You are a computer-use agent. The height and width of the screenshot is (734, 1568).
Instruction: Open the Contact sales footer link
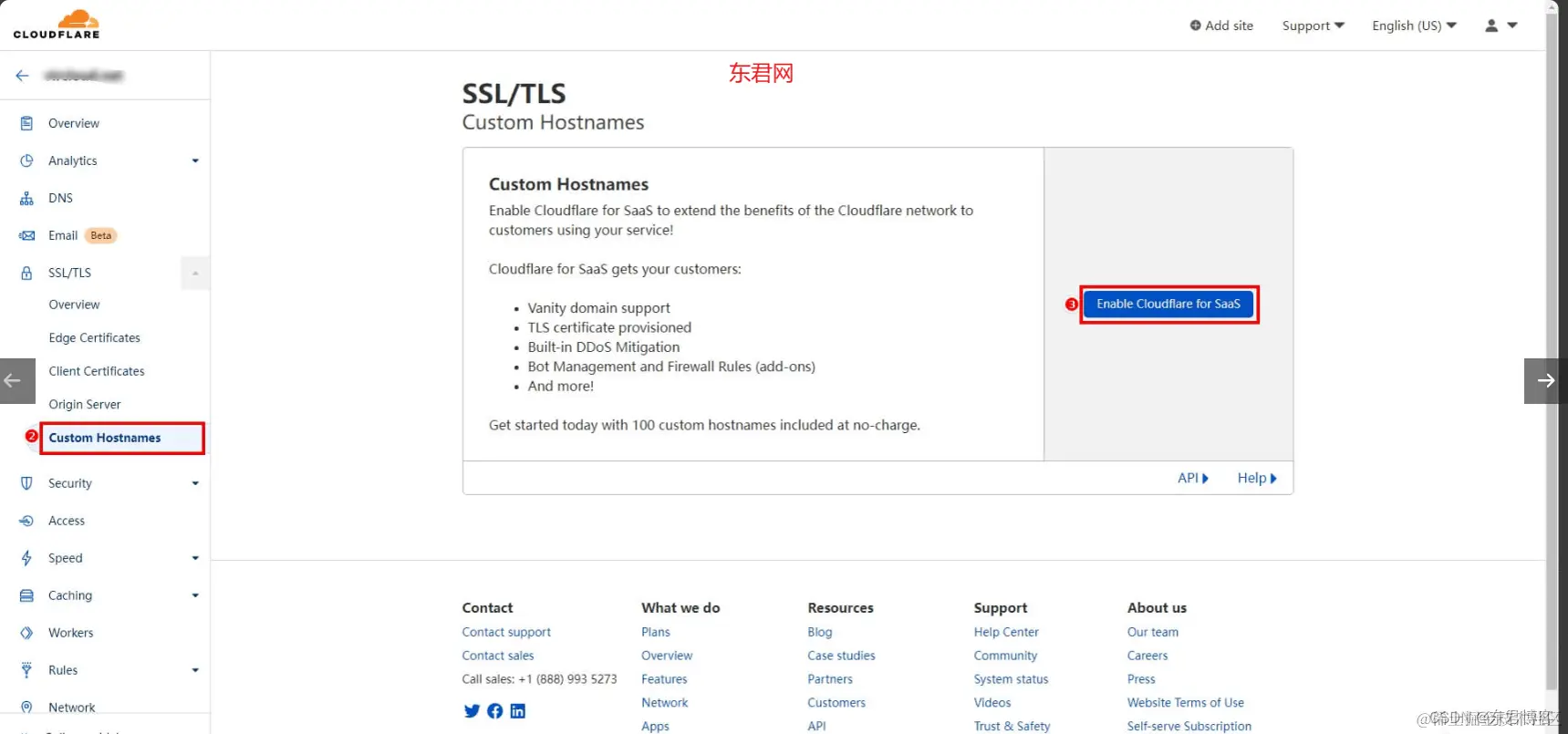pos(498,656)
